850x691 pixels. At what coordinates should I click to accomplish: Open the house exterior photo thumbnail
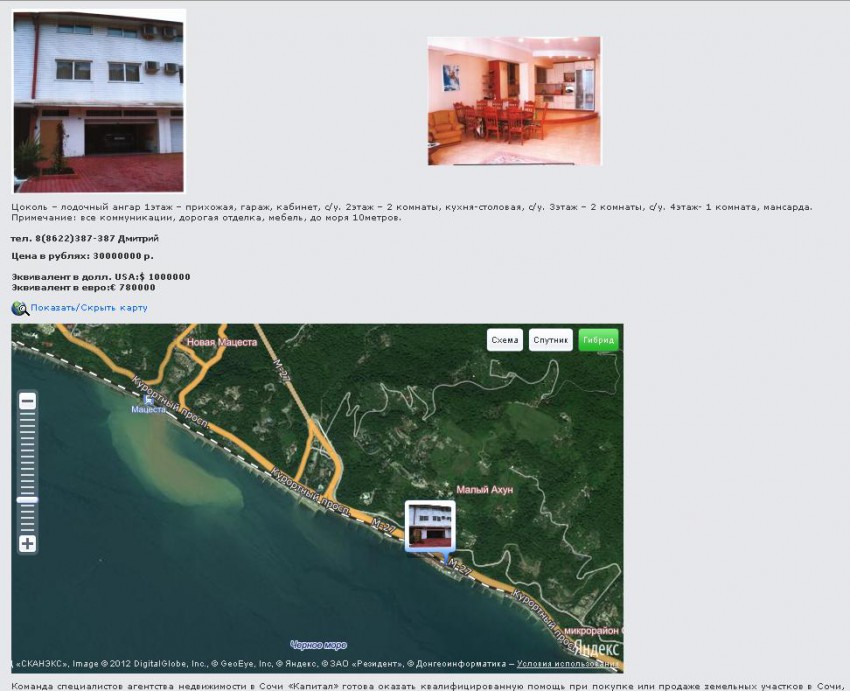tap(99, 101)
